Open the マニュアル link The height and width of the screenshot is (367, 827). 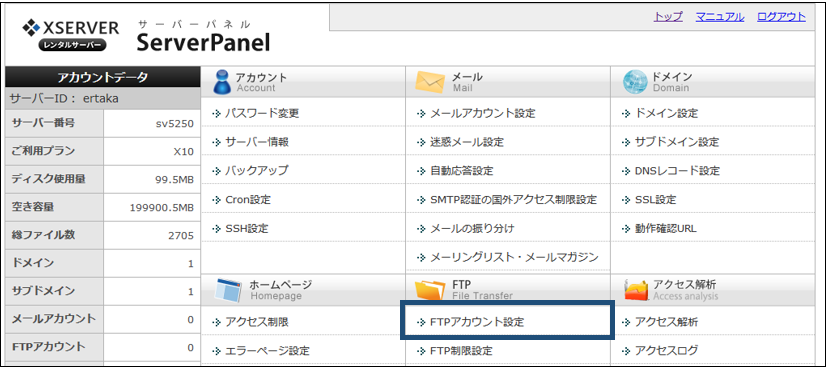click(x=719, y=17)
